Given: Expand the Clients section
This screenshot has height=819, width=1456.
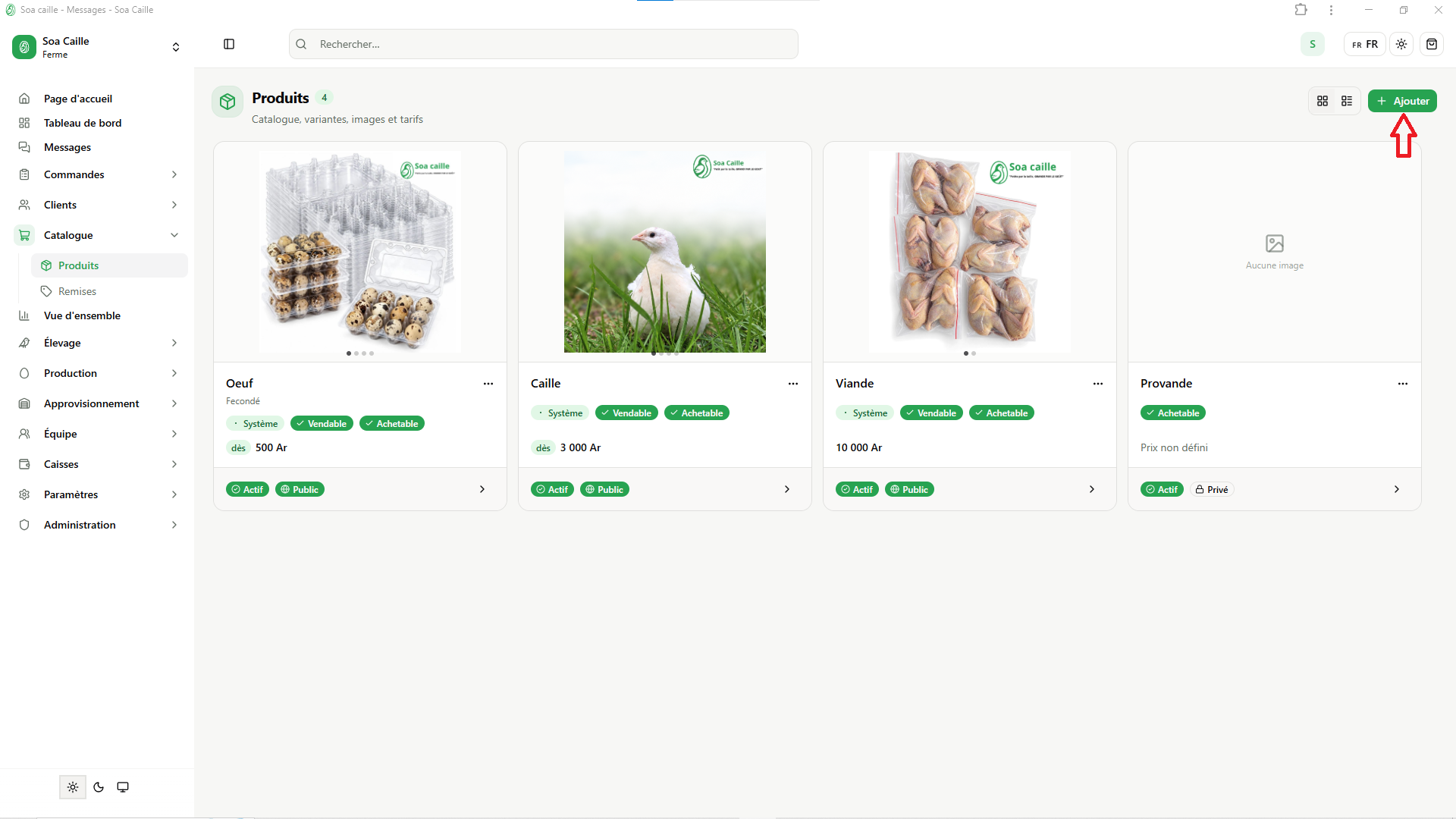Looking at the screenshot, I should click(x=97, y=205).
